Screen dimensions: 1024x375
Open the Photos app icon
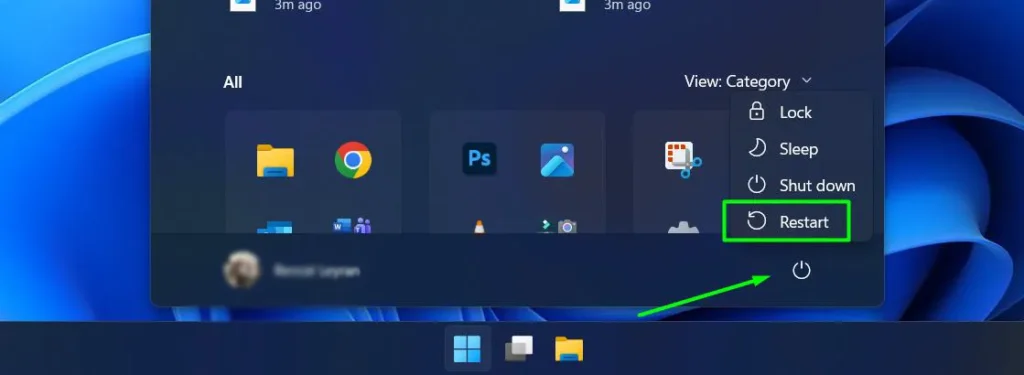(x=557, y=160)
